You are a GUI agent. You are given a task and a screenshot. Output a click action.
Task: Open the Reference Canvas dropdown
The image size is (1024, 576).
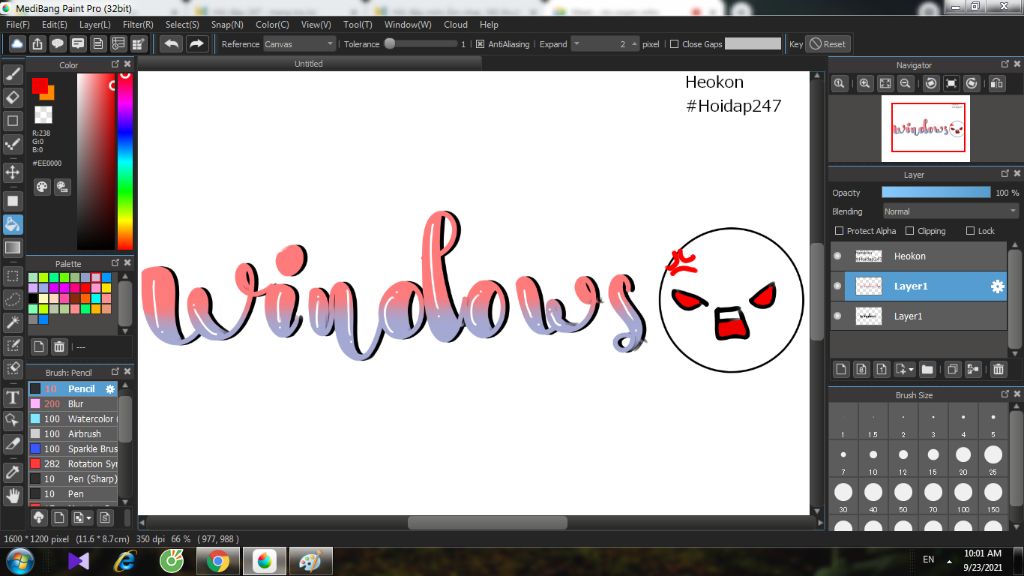point(299,44)
